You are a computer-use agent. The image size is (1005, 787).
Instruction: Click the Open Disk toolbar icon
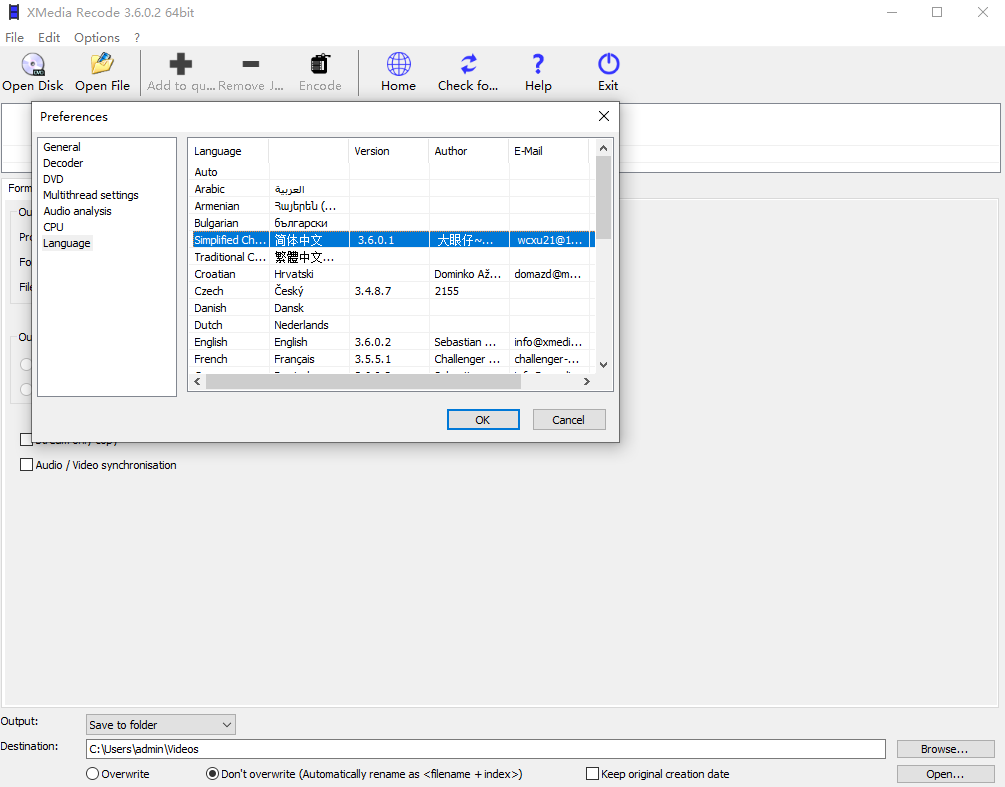coord(33,65)
